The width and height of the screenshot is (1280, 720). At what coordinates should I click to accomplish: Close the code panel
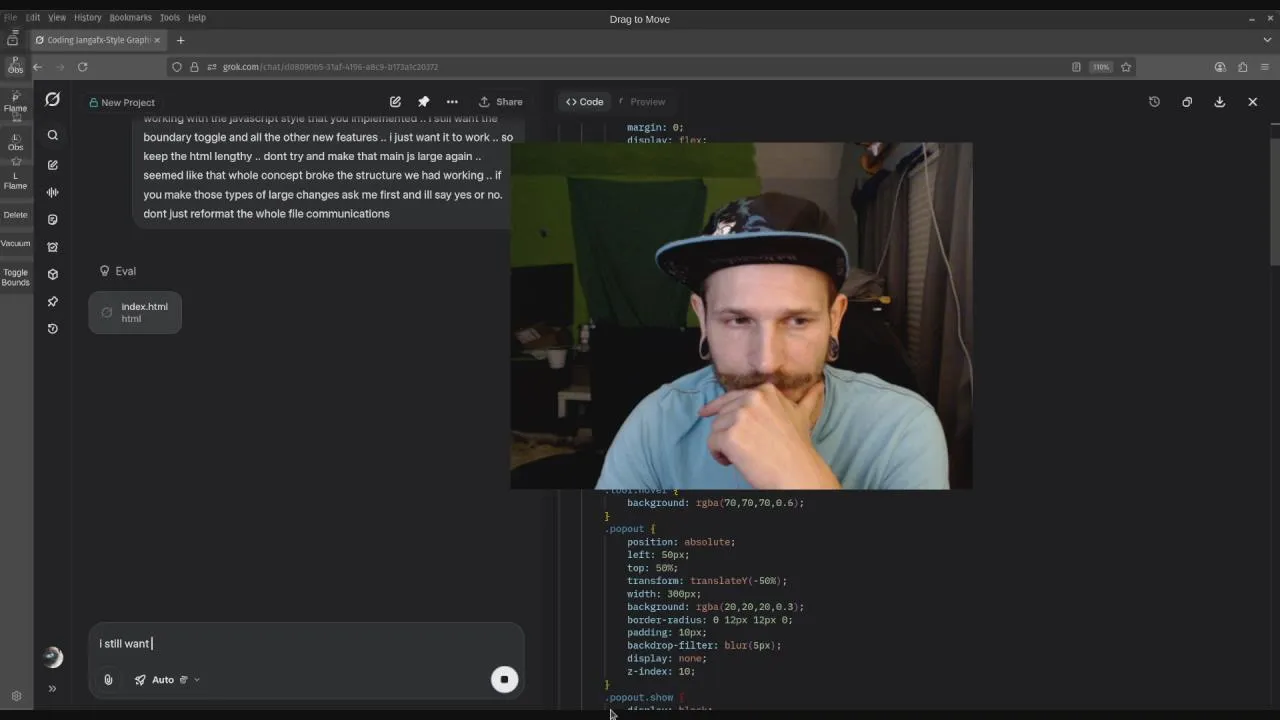pos(1253,102)
